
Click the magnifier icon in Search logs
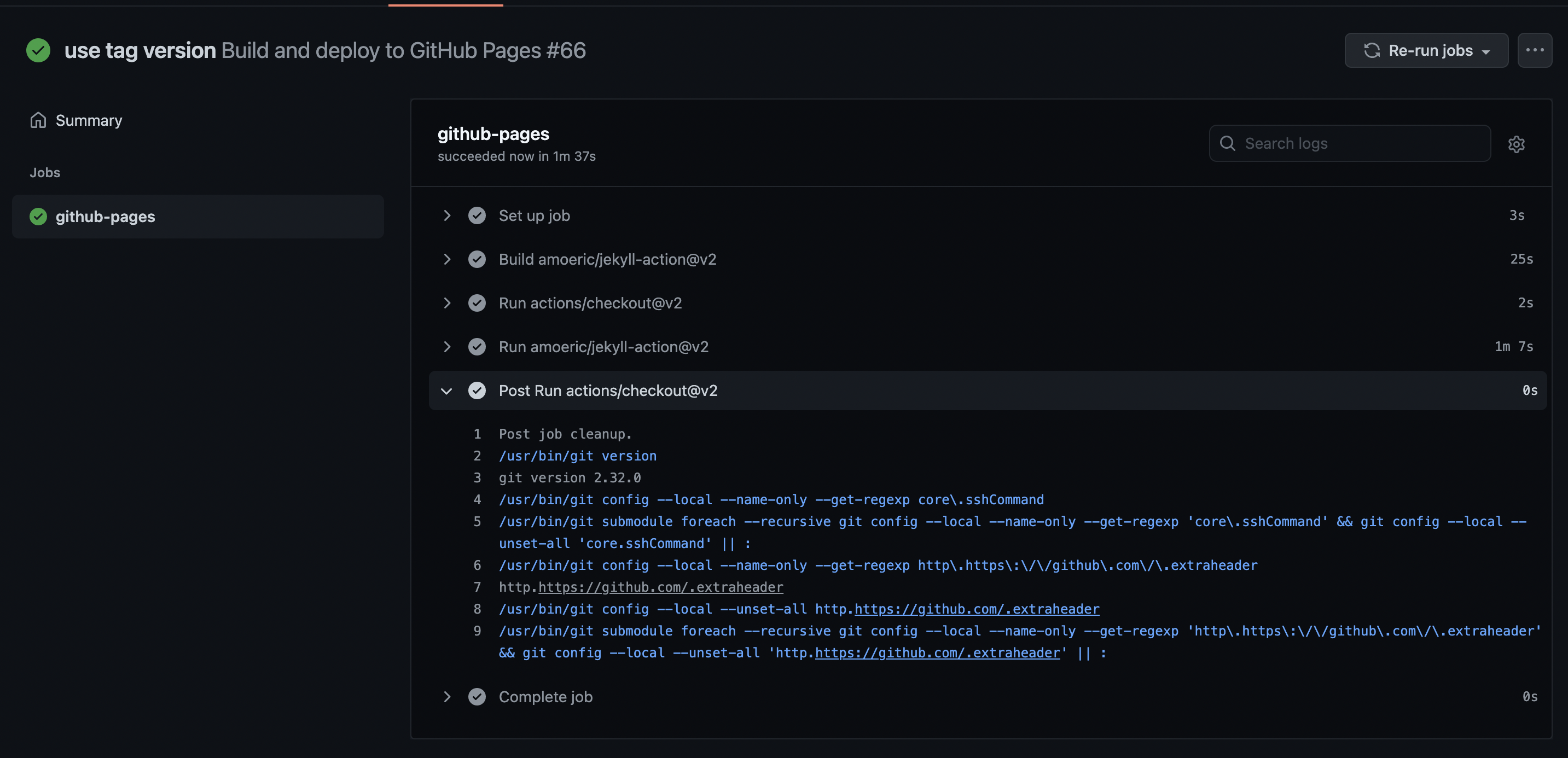coord(1228,144)
